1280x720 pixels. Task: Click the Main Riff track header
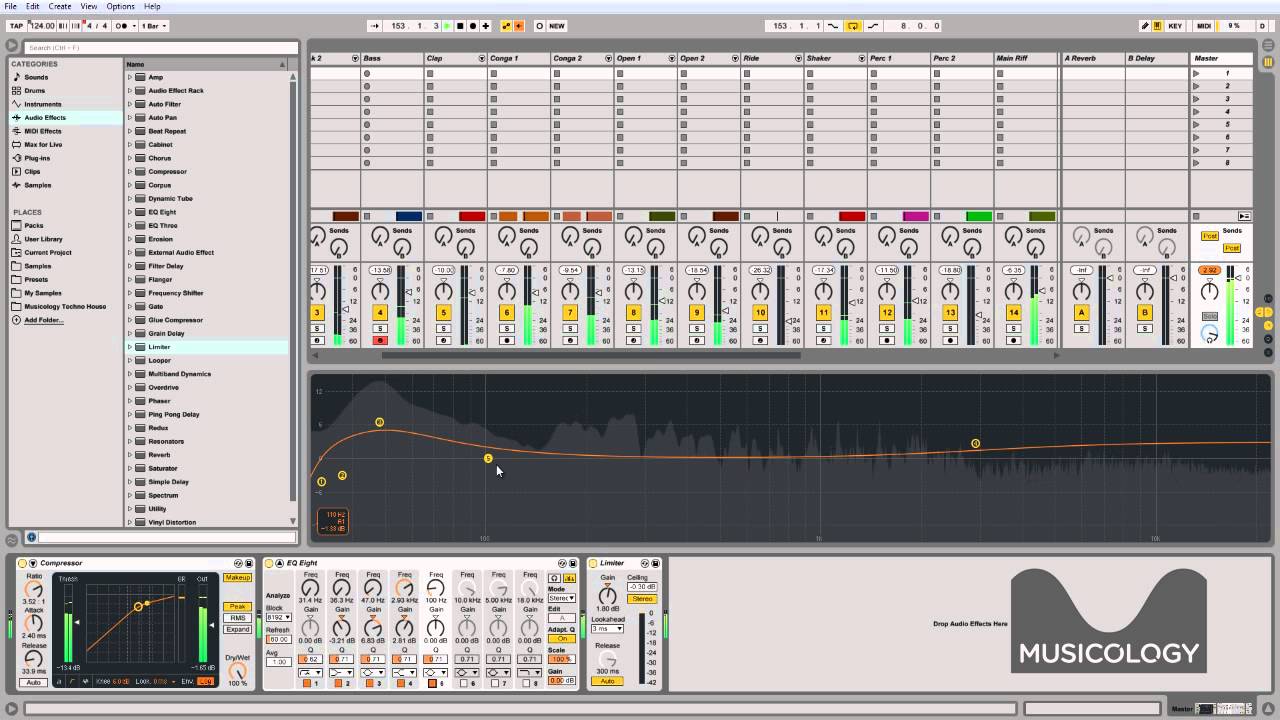pos(1025,58)
